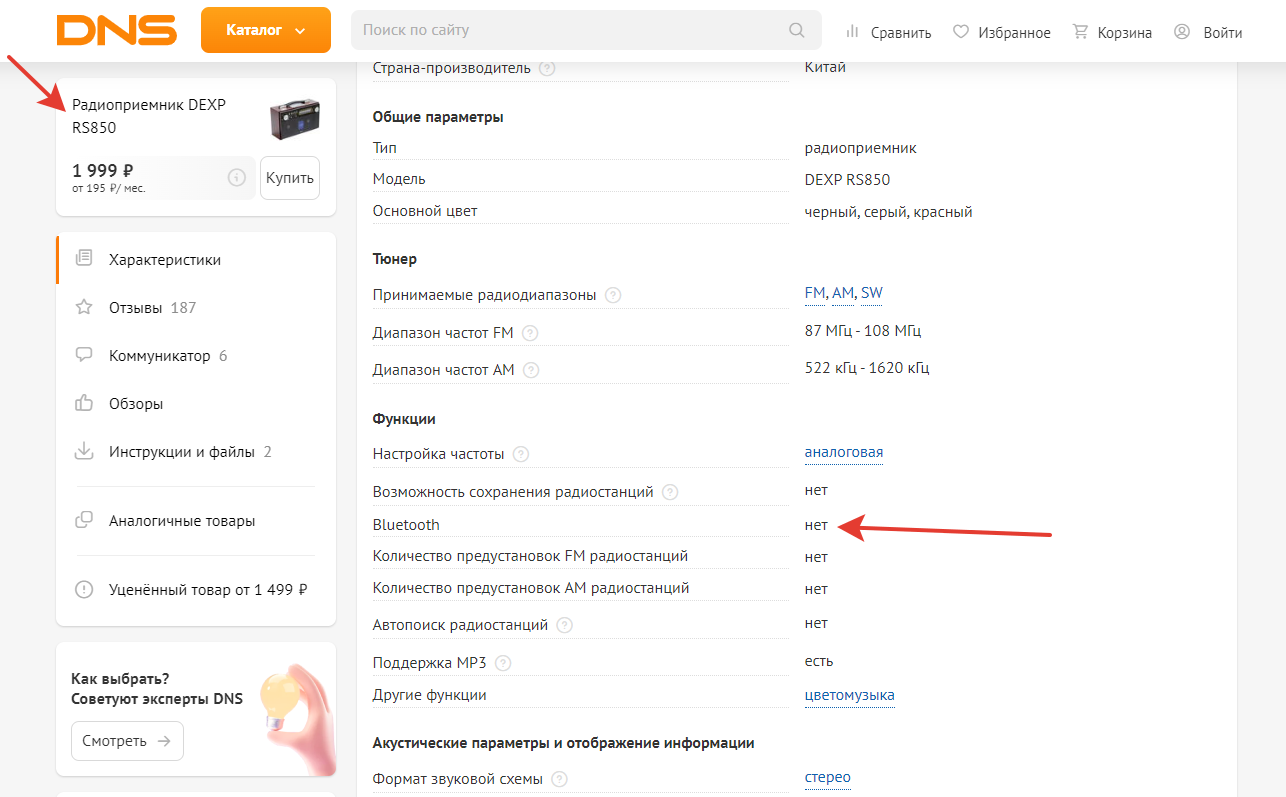Click help icon next to Формат звуковой схемы
The width and height of the screenshot is (1286, 797).
click(560, 779)
